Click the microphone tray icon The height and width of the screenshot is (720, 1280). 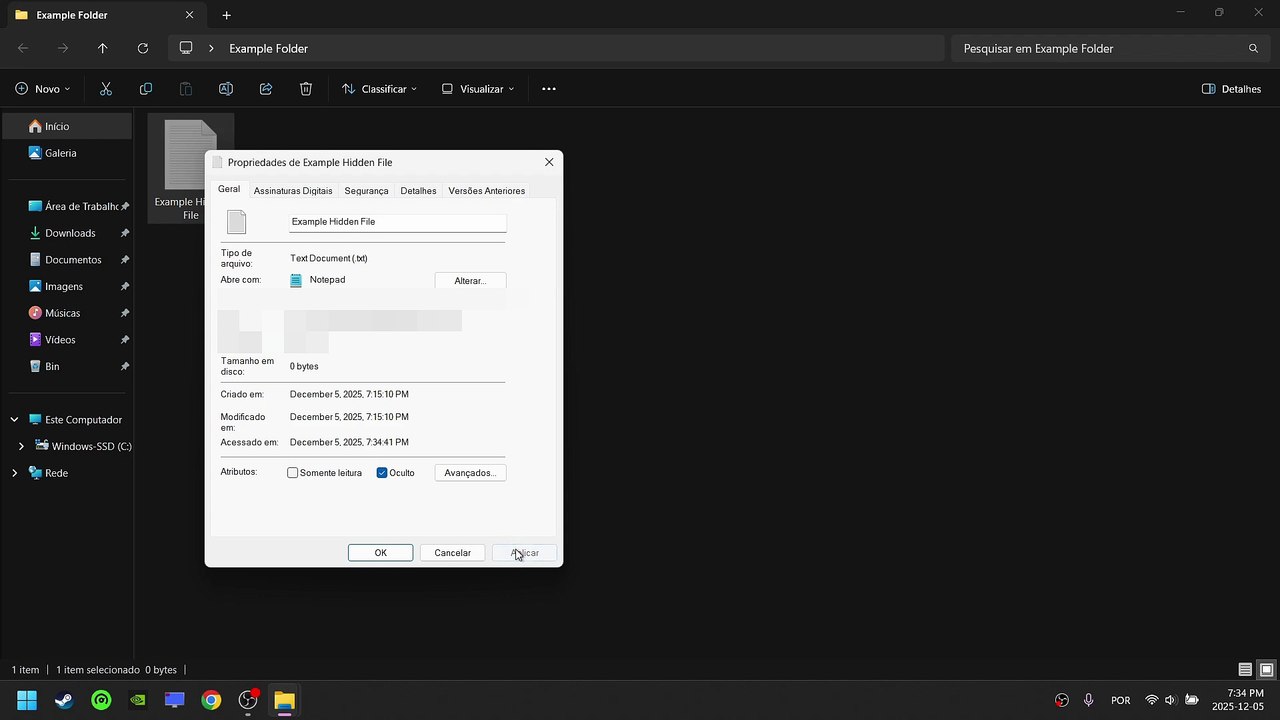1088,700
